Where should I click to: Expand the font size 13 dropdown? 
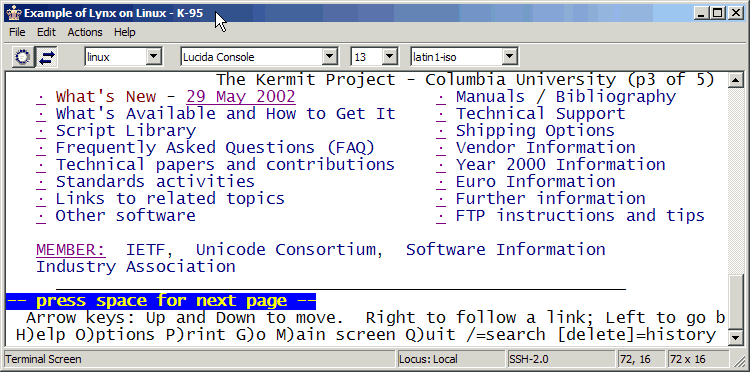(390, 57)
